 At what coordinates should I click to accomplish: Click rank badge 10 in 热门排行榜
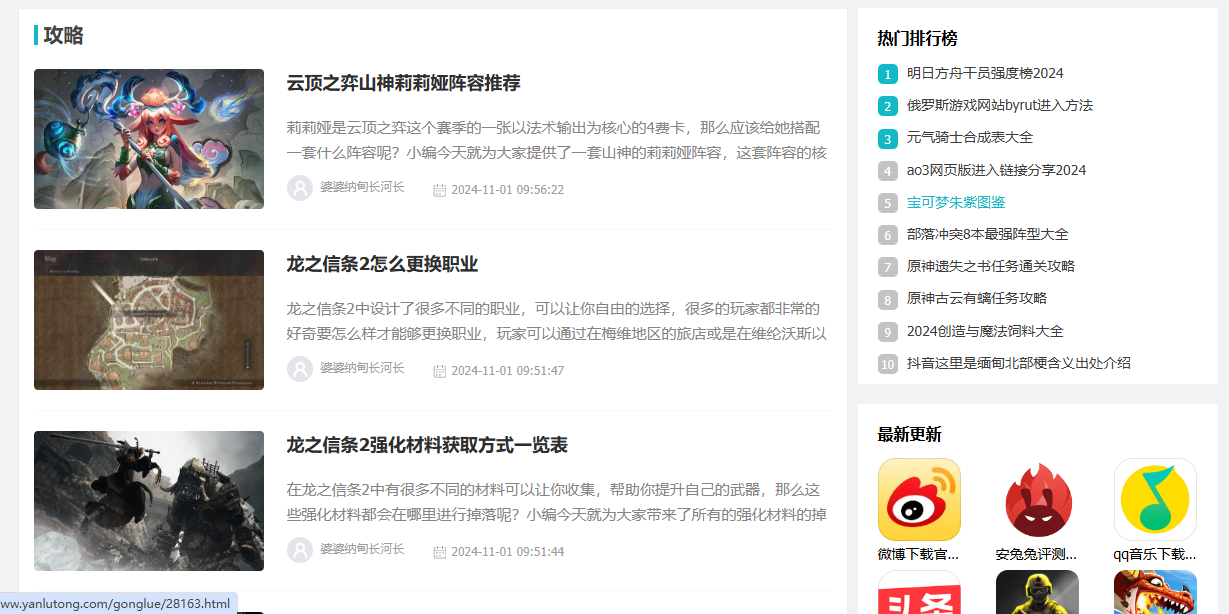[888, 364]
